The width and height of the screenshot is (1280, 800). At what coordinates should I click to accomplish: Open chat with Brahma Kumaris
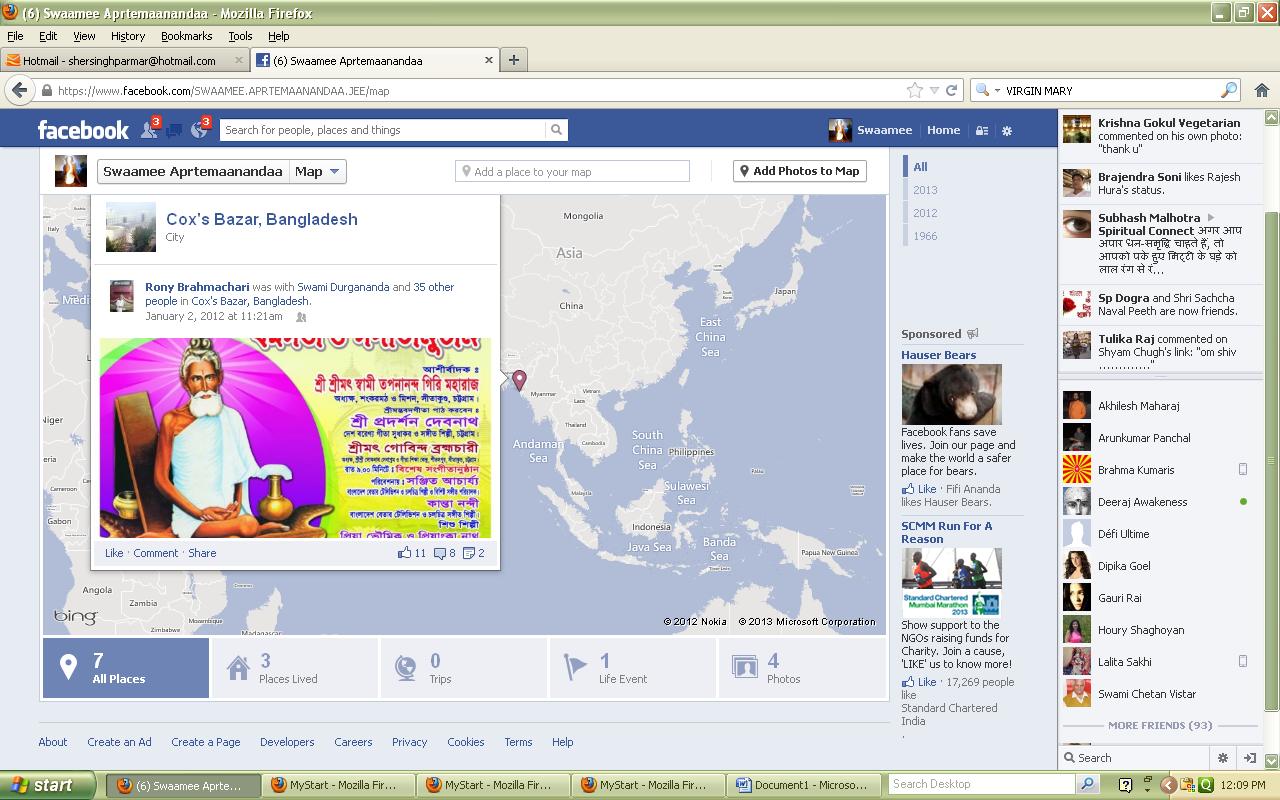tap(1156, 470)
